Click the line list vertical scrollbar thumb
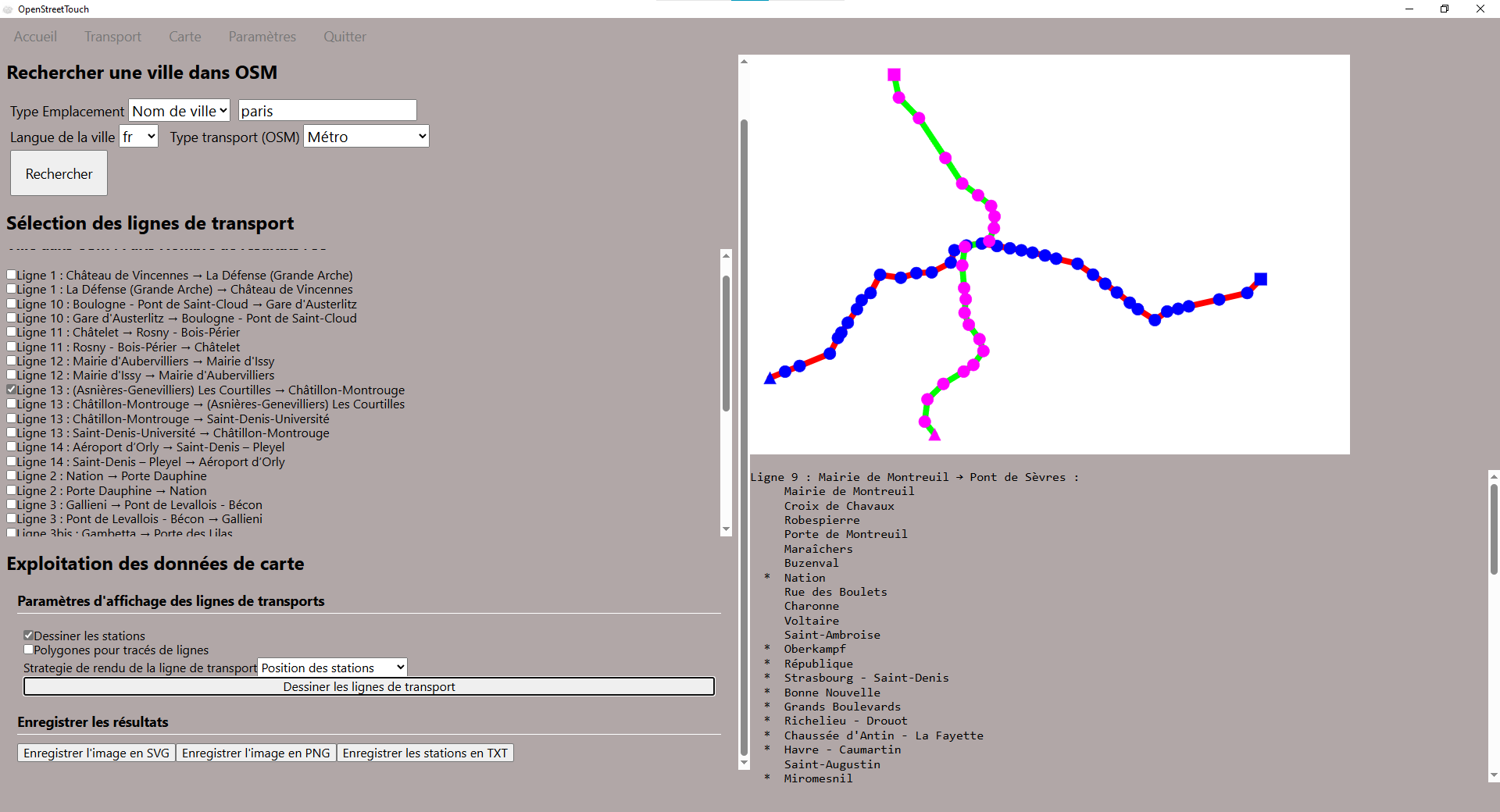This screenshot has width=1500, height=812. click(x=726, y=344)
